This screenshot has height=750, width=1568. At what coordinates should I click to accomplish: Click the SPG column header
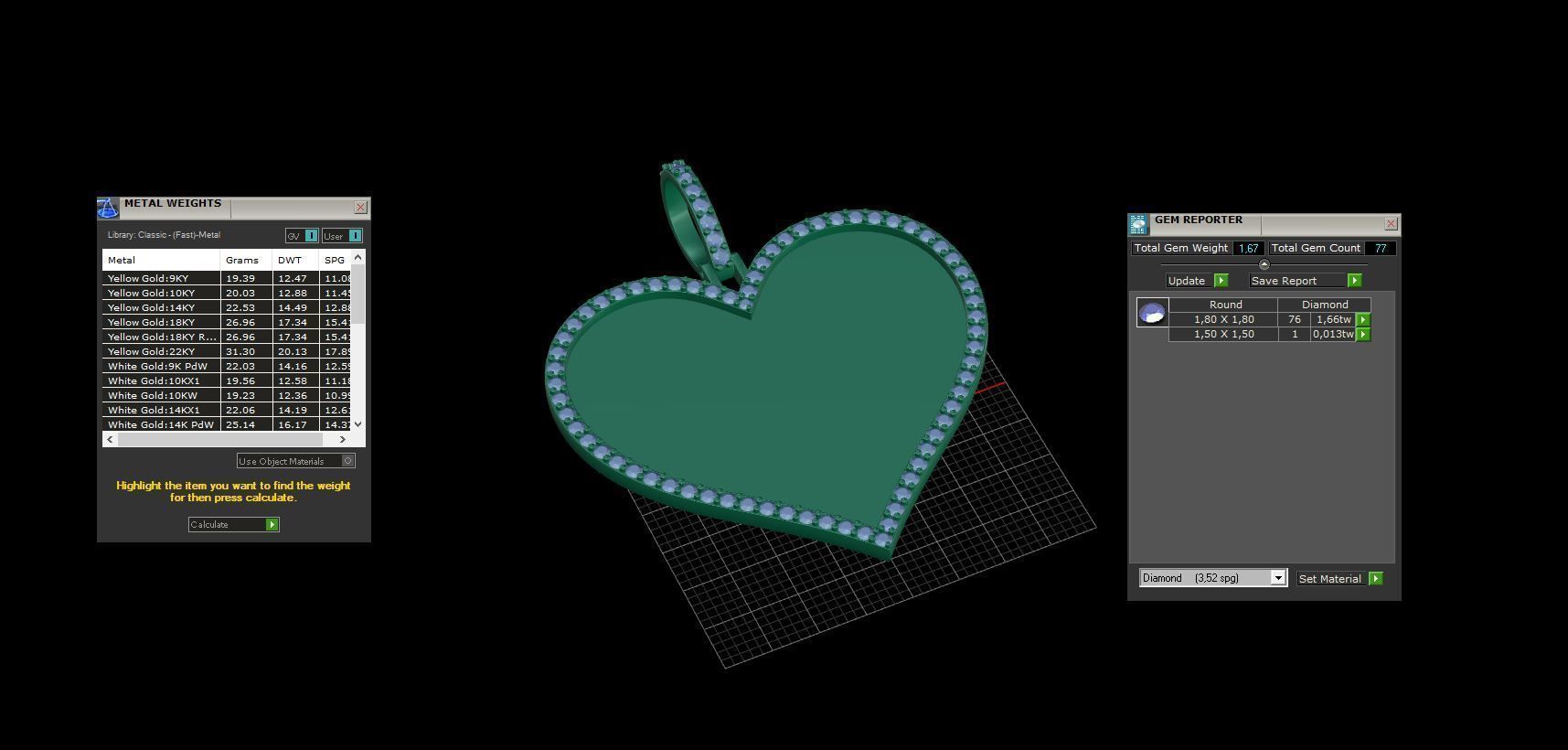tap(335, 261)
